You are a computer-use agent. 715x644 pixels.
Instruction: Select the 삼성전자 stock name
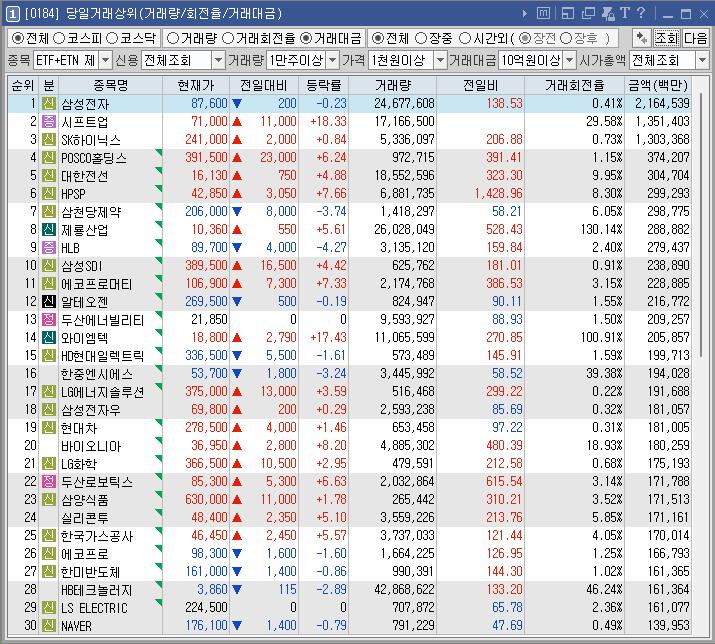click(x=85, y=104)
